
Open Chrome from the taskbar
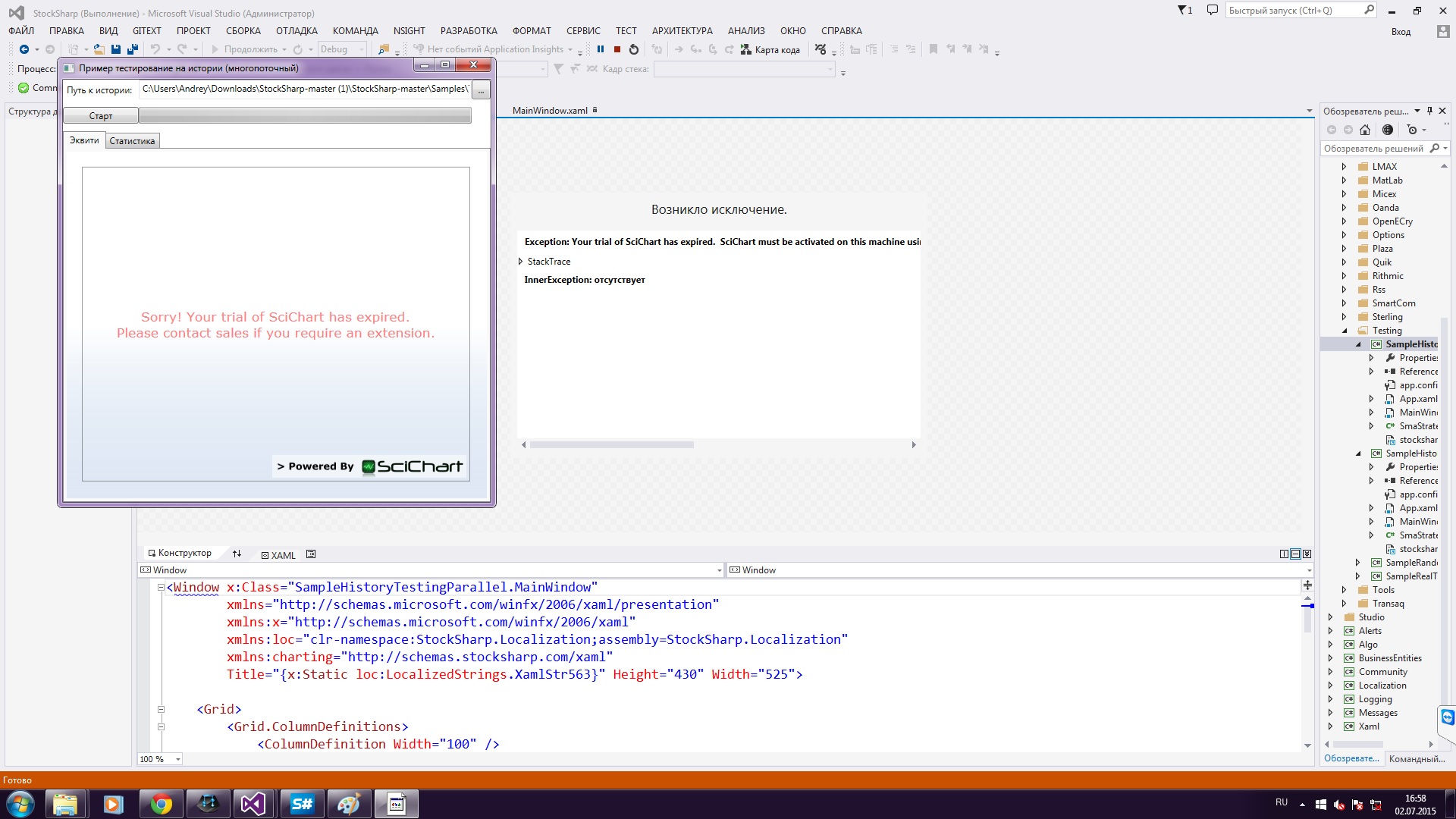click(x=161, y=804)
